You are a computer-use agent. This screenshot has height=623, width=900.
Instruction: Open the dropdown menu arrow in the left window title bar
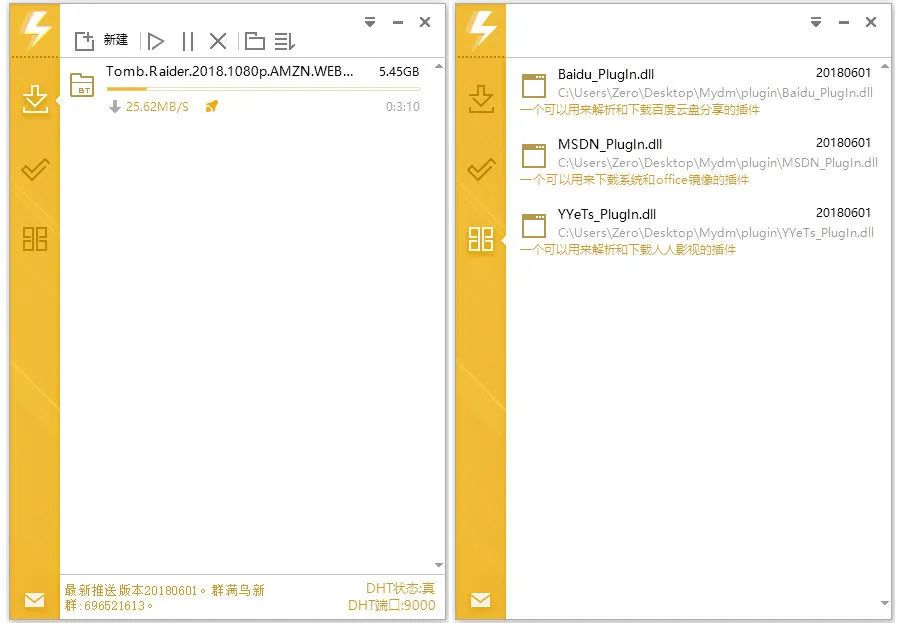pyautogui.click(x=370, y=22)
